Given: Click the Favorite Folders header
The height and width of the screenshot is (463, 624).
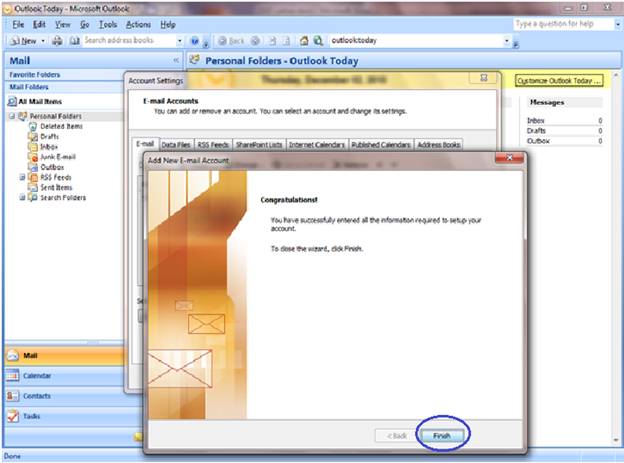Looking at the screenshot, I should tap(66, 74).
